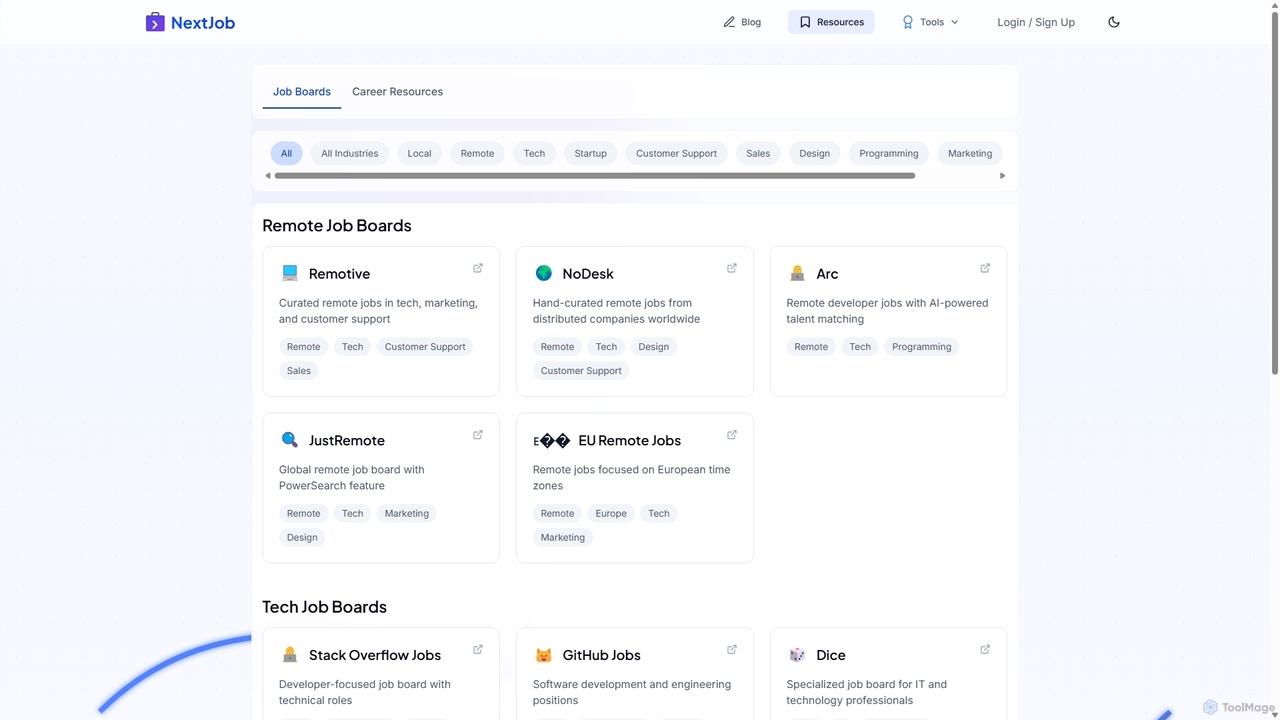Open the Dice external link icon
Viewport: 1280px width, 720px height.
click(x=985, y=649)
